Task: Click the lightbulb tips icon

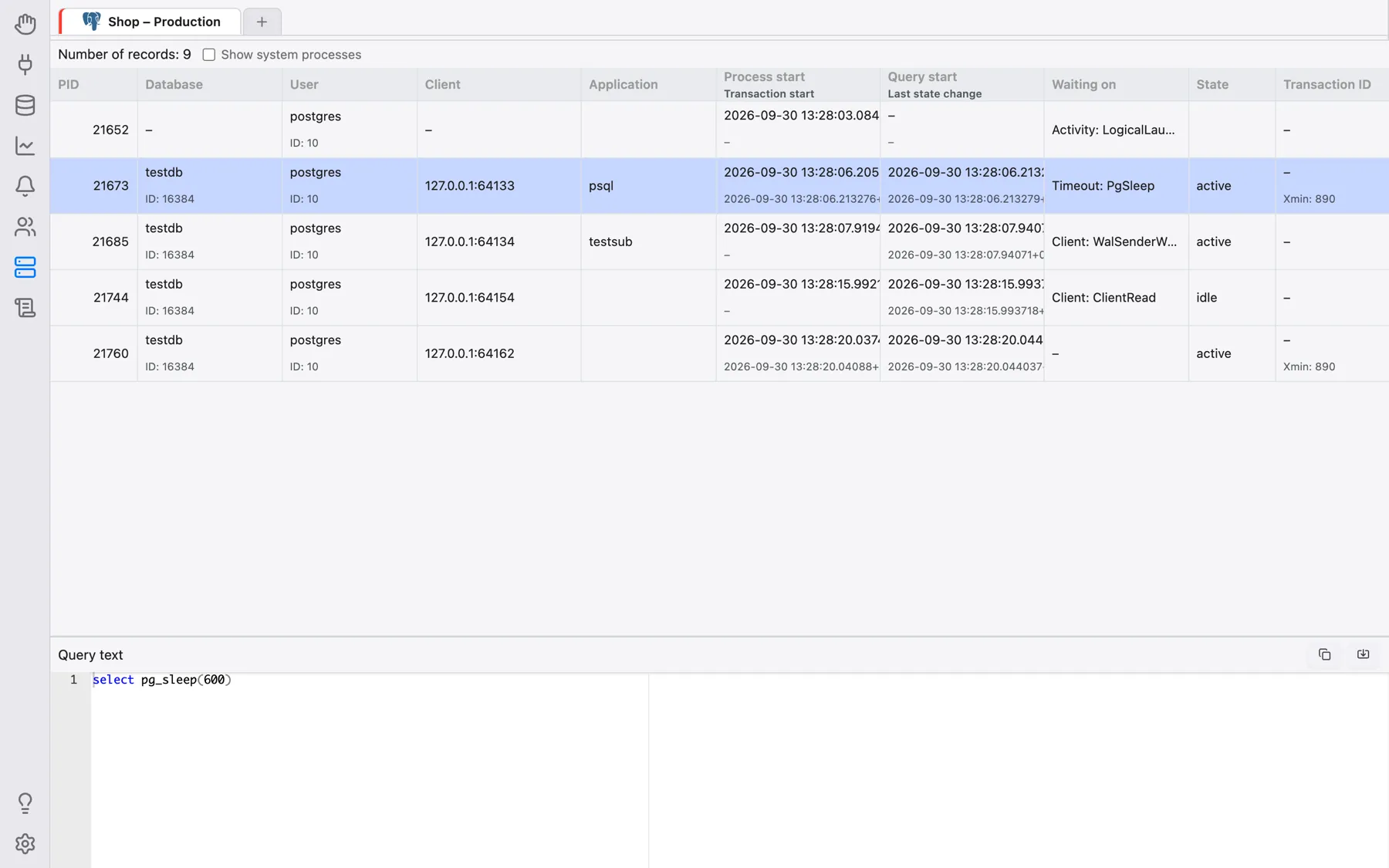Action: [25, 803]
